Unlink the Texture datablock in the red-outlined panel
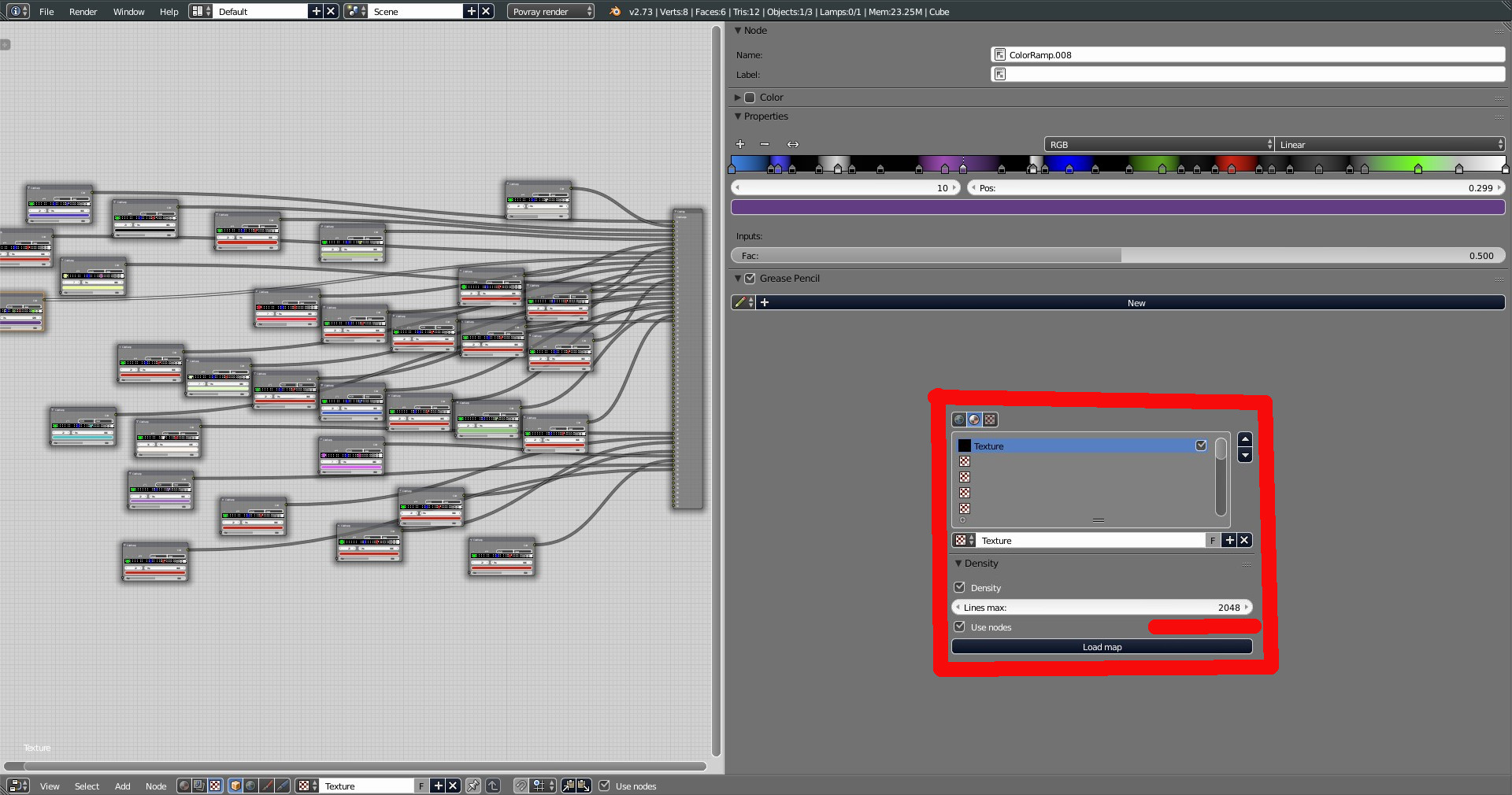 (1244, 540)
